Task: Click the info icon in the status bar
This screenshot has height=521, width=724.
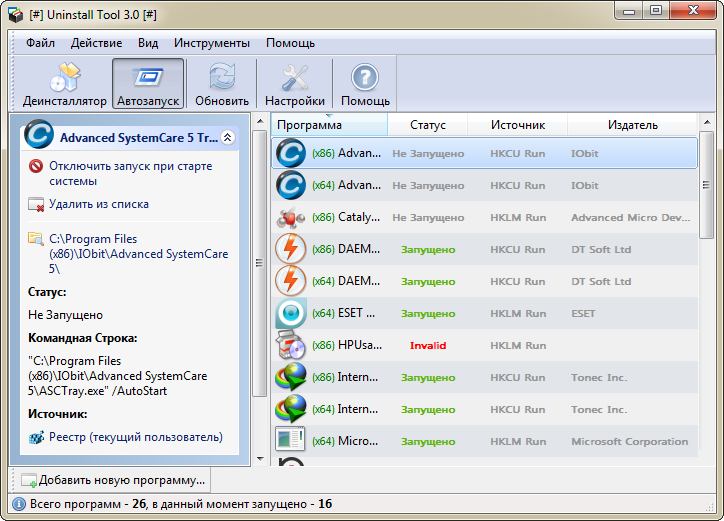Action: click(19, 504)
